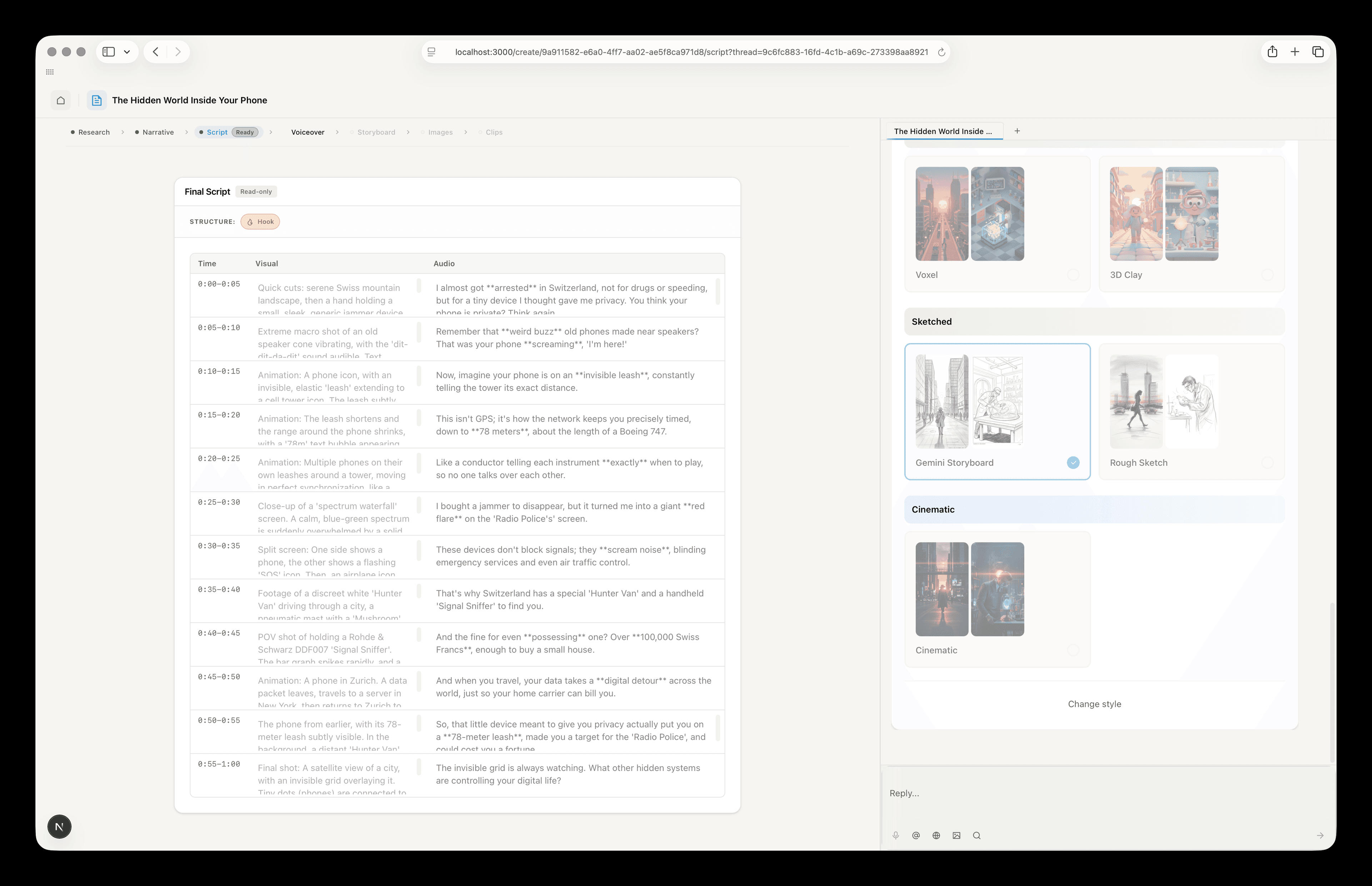Viewport: 1372px width, 886px height.
Task: Open the Research step link
Action: 94,132
